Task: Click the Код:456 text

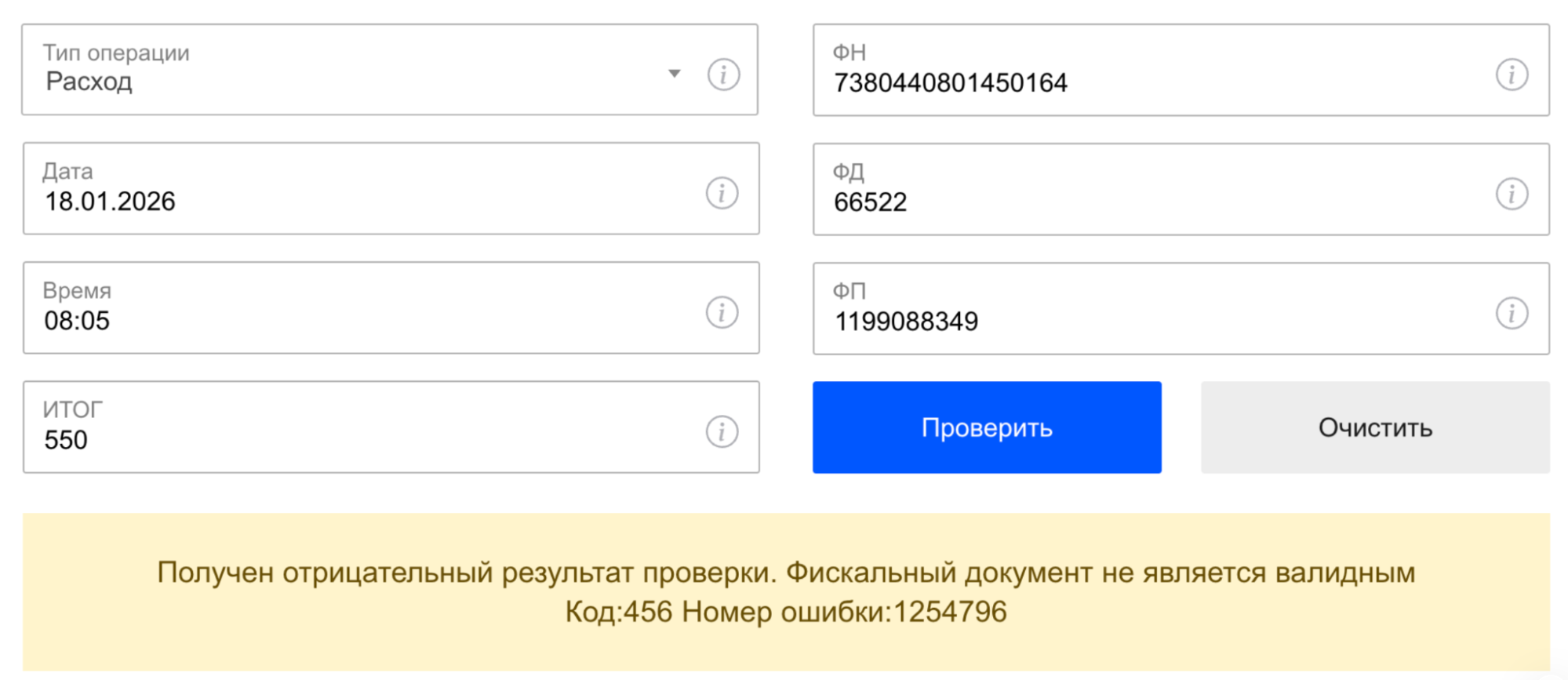Action: (619, 612)
